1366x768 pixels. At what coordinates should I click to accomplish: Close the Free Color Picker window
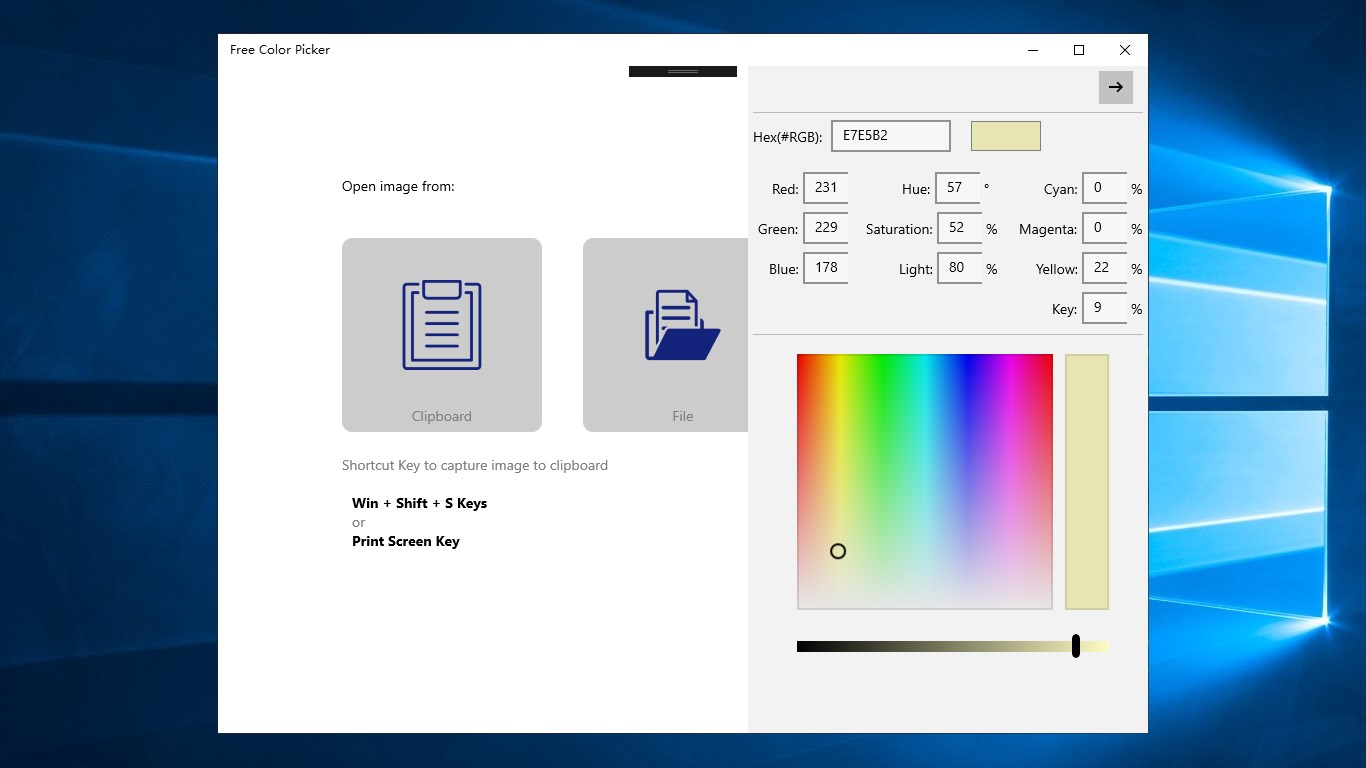(1125, 50)
